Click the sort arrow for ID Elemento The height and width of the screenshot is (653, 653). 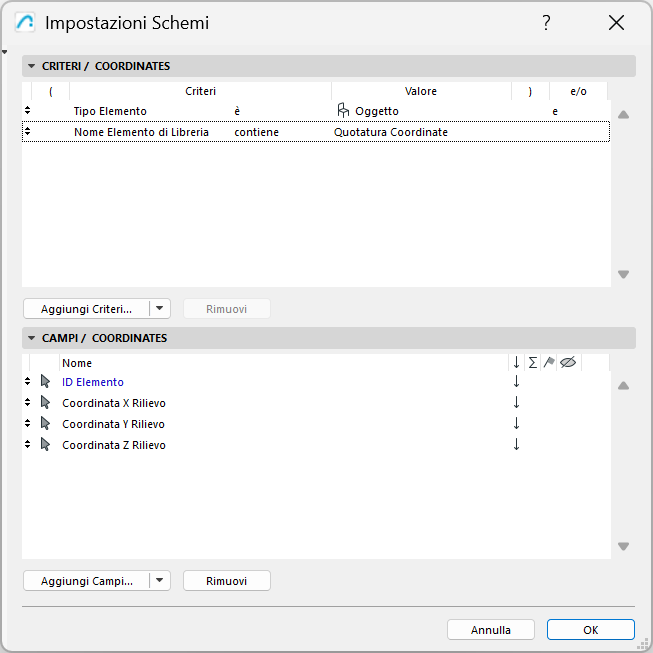(x=517, y=382)
